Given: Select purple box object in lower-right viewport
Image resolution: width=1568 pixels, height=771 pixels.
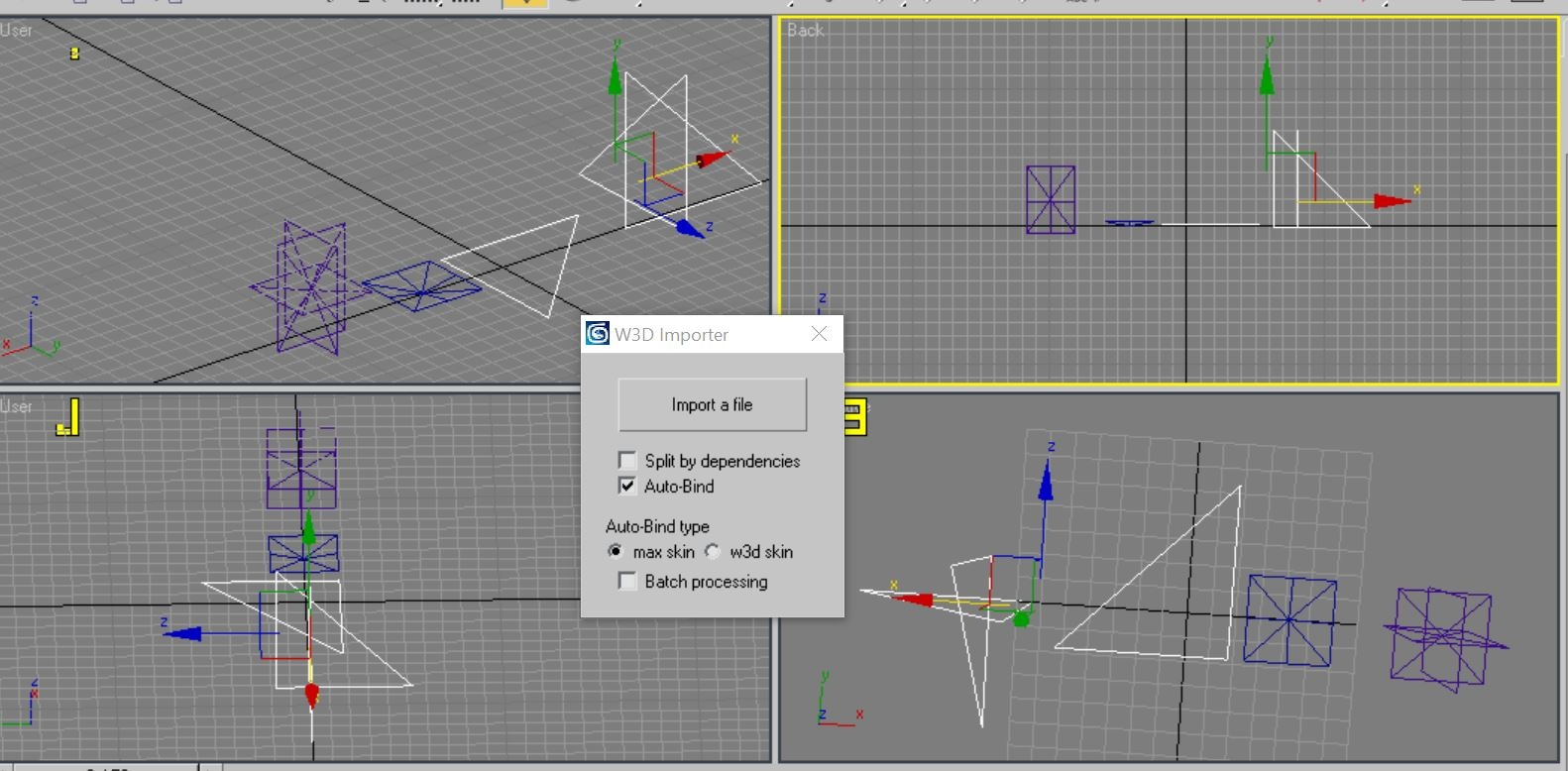Looking at the screenshot, I should (1444, 637).
